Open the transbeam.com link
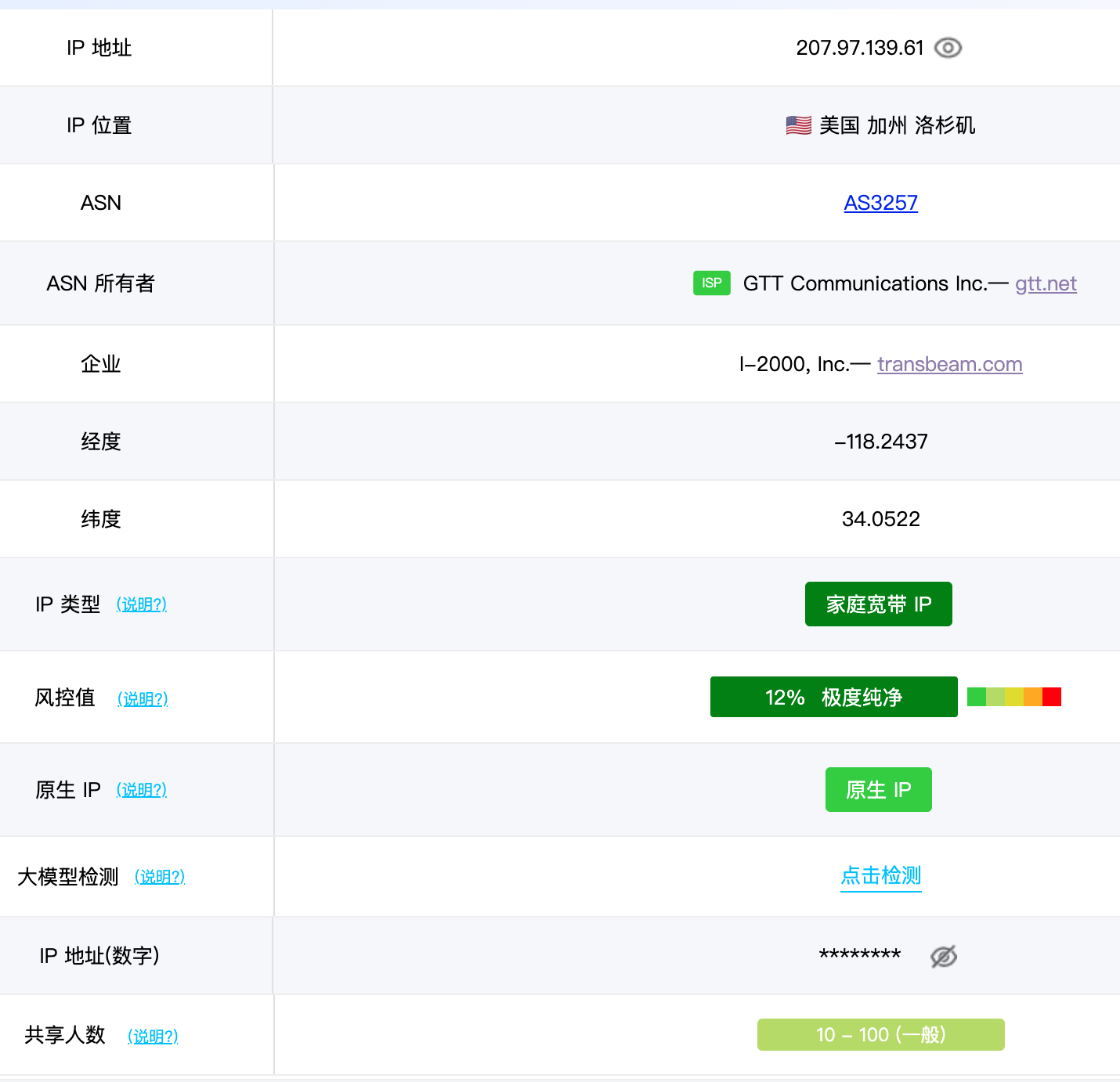This screenshot has width=1120, height=1082. pyautogui.click(x=949, y=364)
